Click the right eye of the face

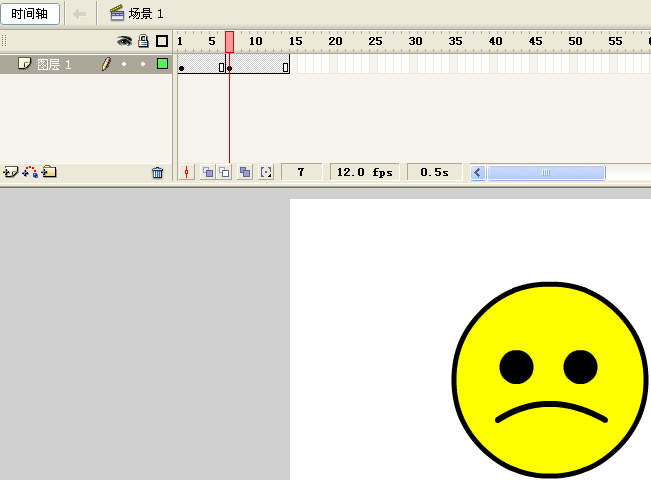(x=580, y=367)
